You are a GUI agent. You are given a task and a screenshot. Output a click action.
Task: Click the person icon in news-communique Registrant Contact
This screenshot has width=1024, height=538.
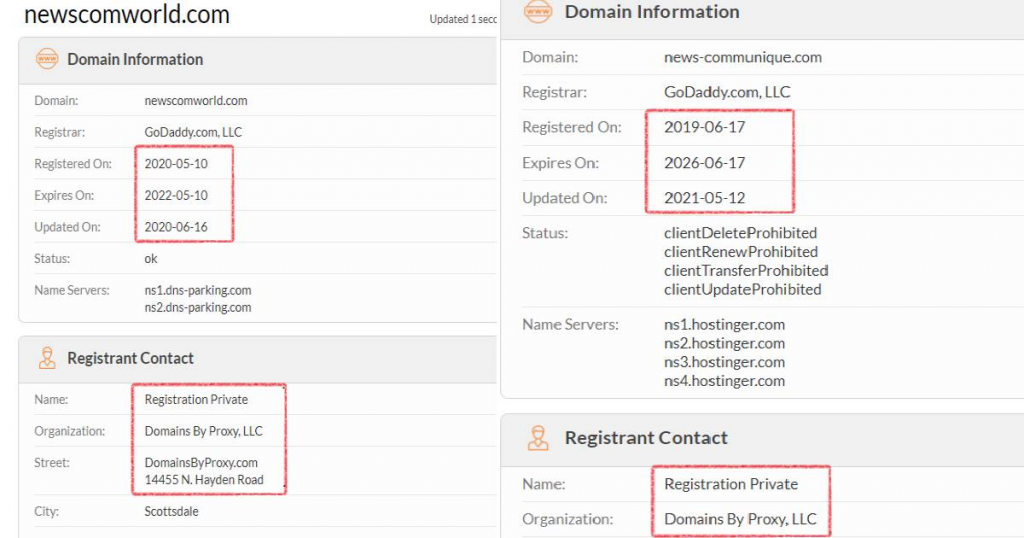tap(538, 438)
